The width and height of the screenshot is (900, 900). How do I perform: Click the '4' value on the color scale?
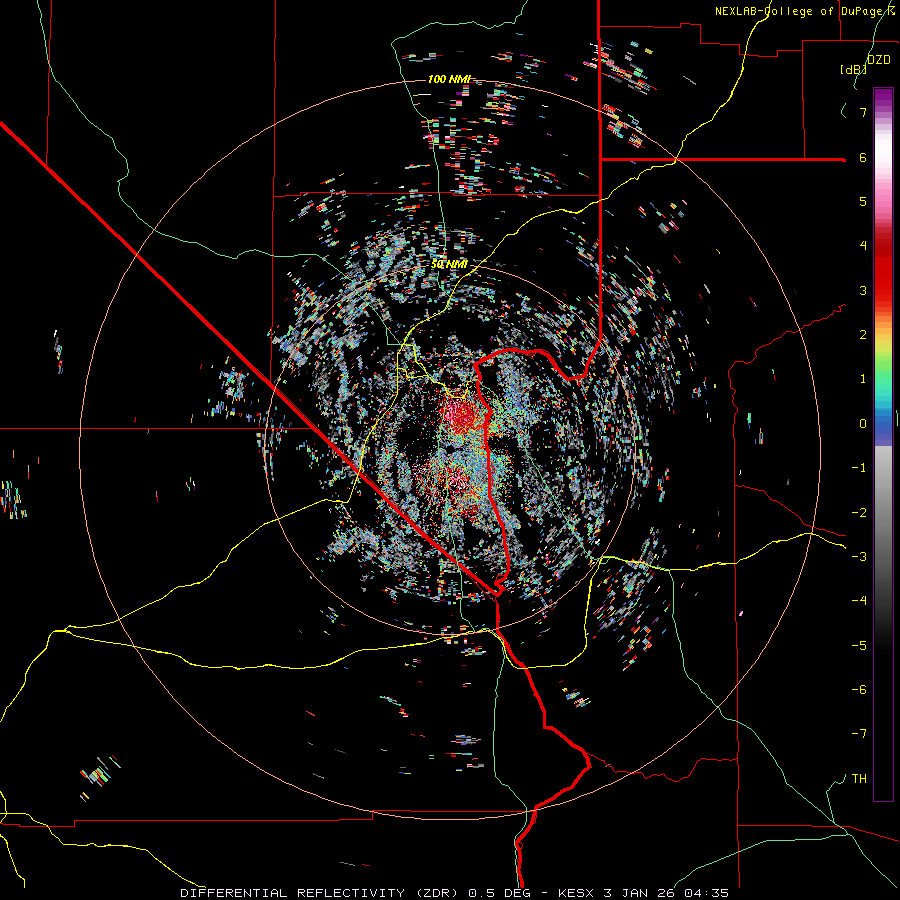click(863, 246)
